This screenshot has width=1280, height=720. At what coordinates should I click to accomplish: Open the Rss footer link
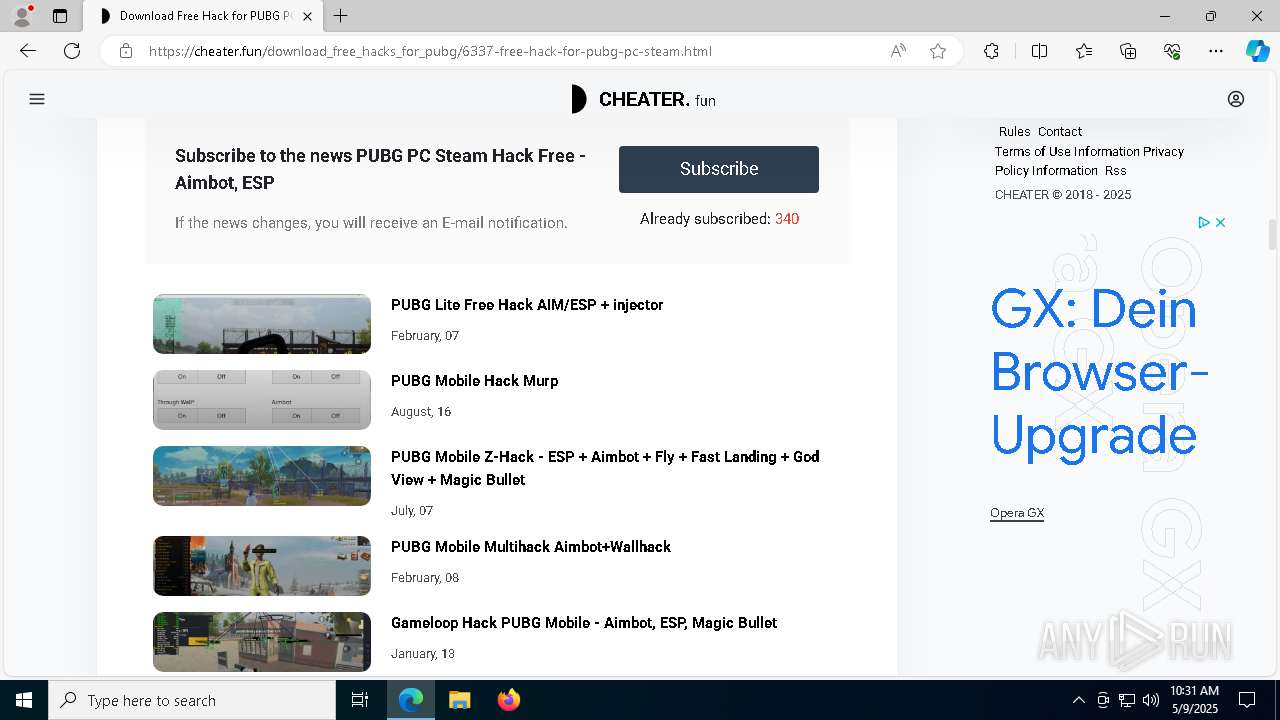coord(1115,170)
